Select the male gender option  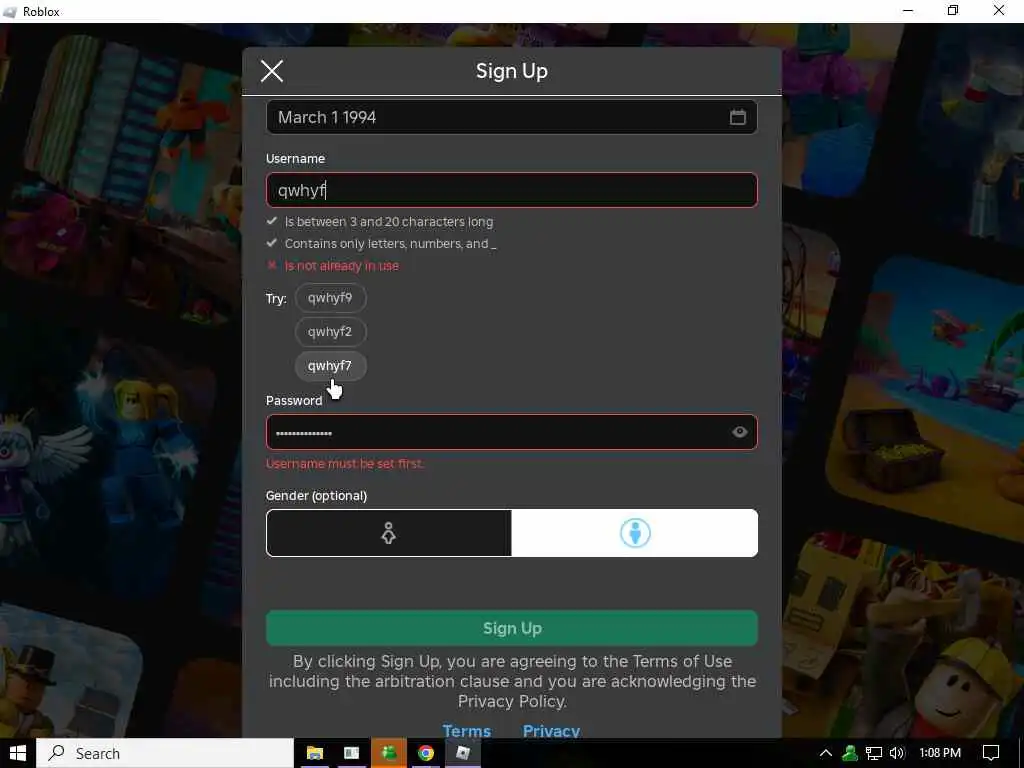(635, 533)
